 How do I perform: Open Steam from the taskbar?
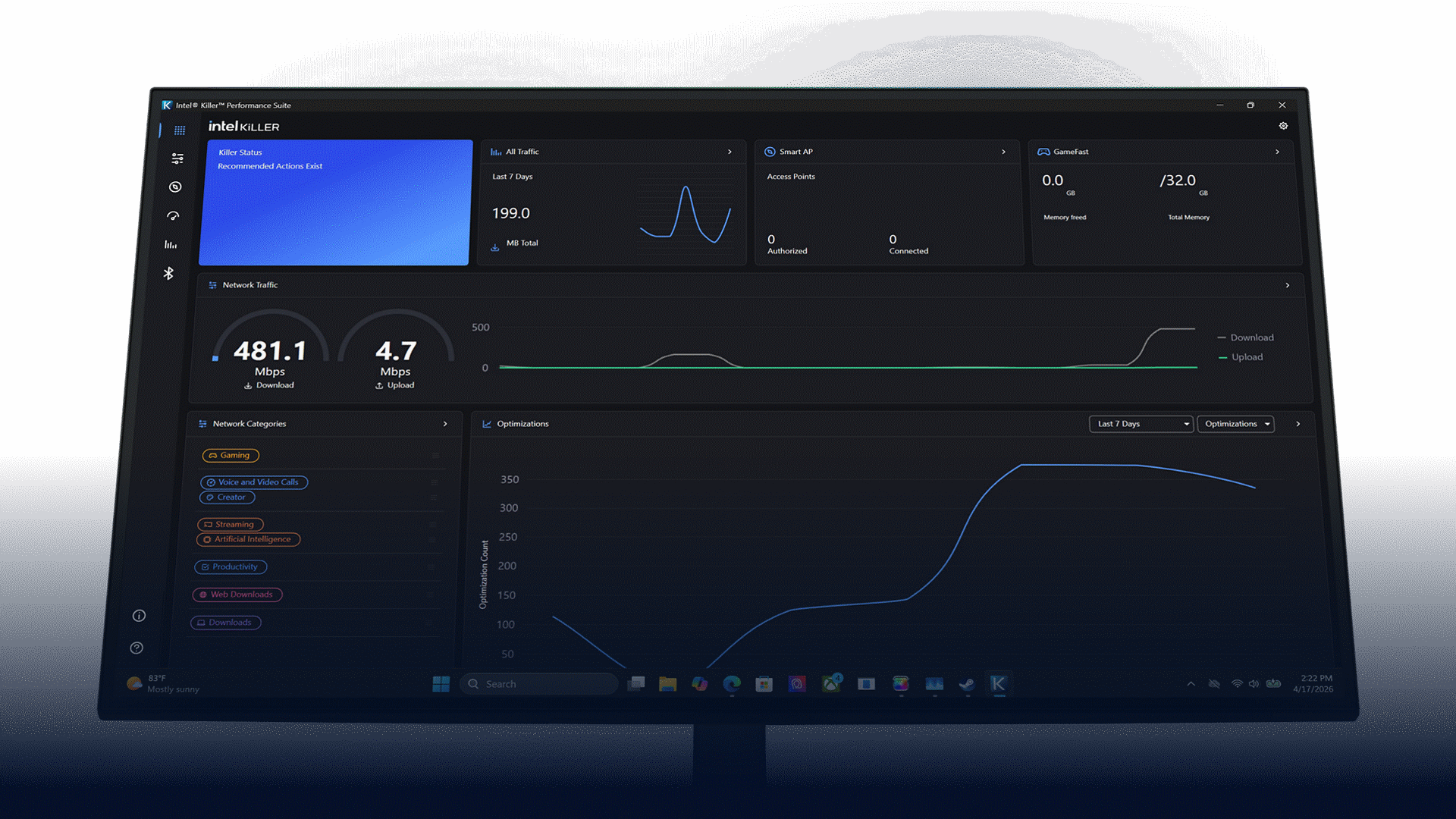(x=966, y=684)
